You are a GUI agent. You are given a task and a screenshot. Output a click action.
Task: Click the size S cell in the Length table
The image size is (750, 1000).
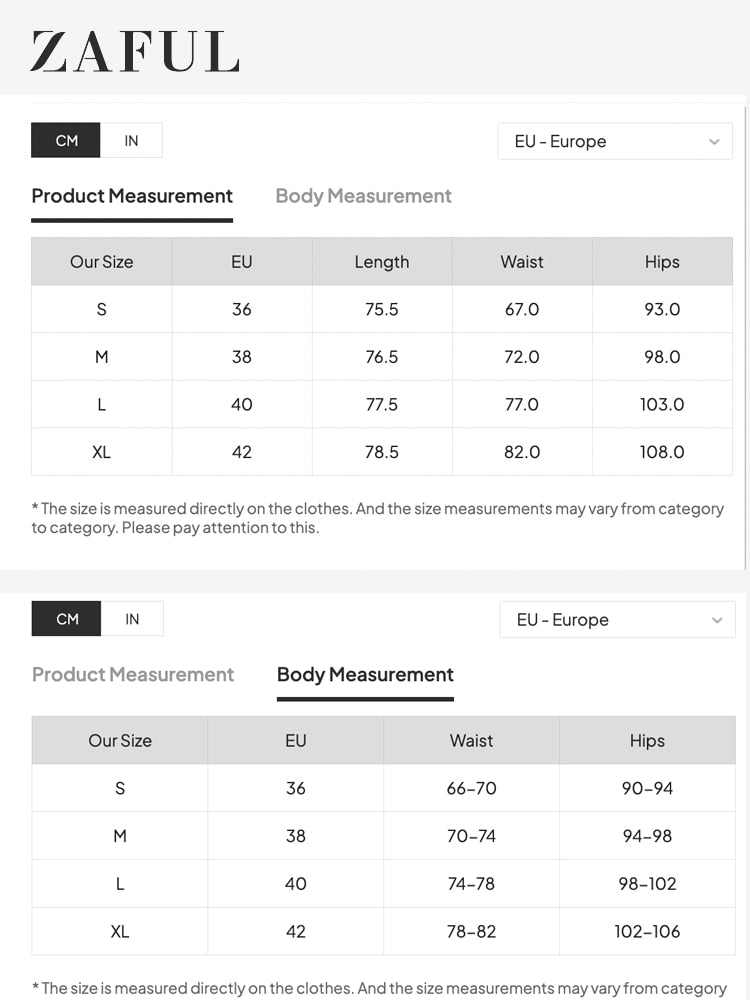[x=101, y=309]
